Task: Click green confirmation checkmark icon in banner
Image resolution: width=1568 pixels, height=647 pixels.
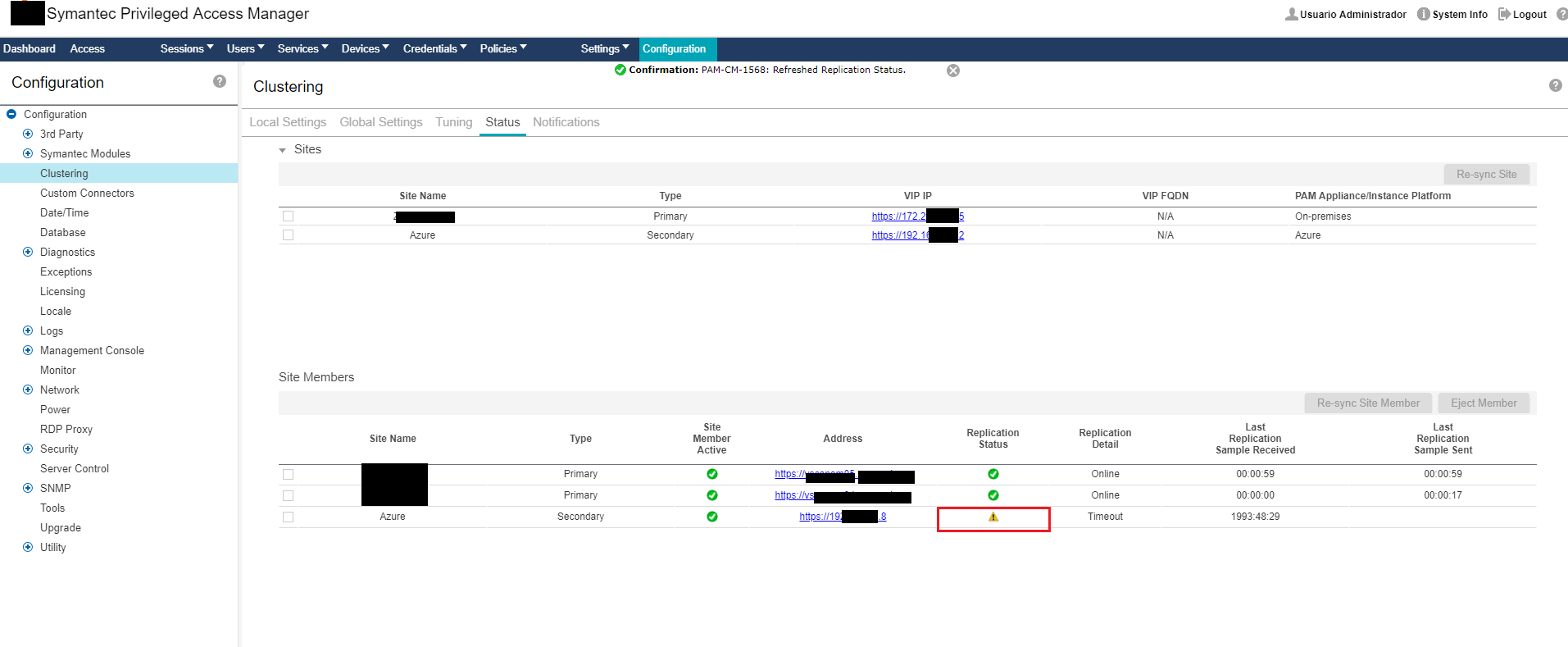Action: [x=620, y=70]
